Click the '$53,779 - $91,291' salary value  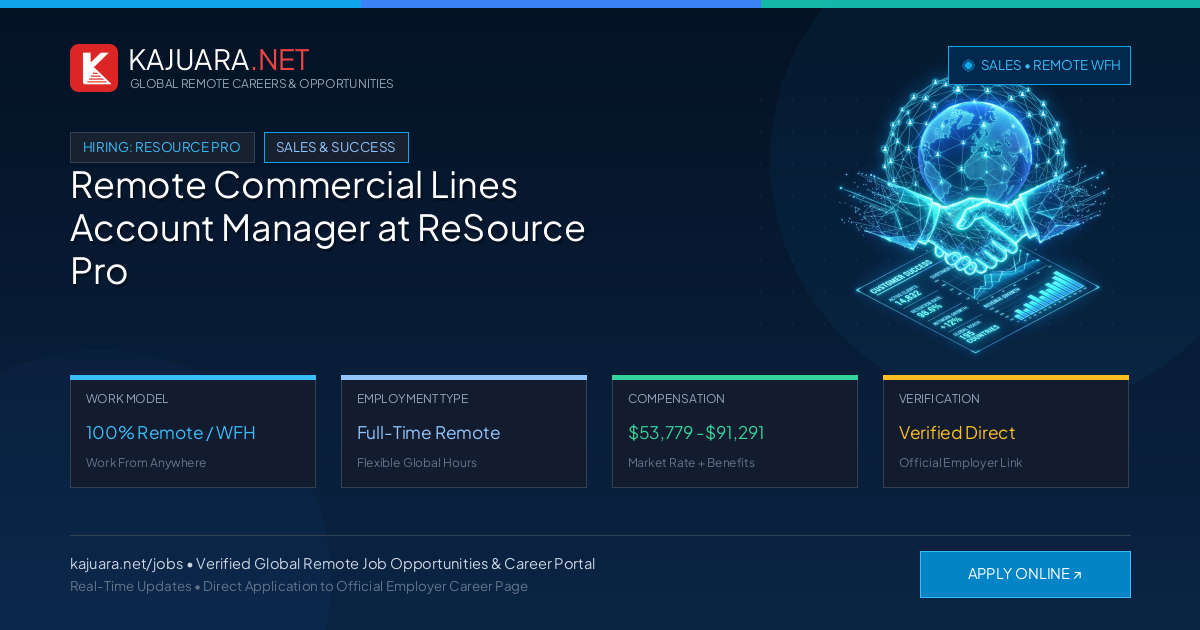click(x=696, y=433)
